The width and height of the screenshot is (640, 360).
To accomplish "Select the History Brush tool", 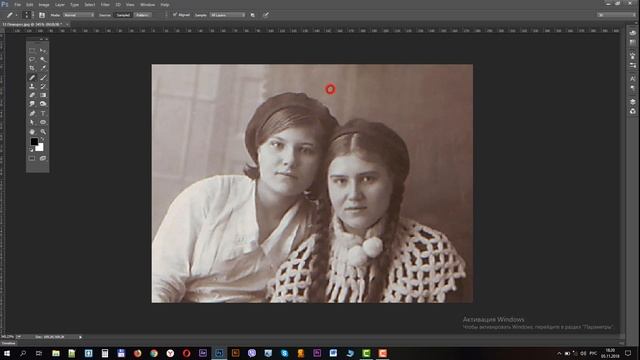I will pyautogui.click(x=43, y=86).
